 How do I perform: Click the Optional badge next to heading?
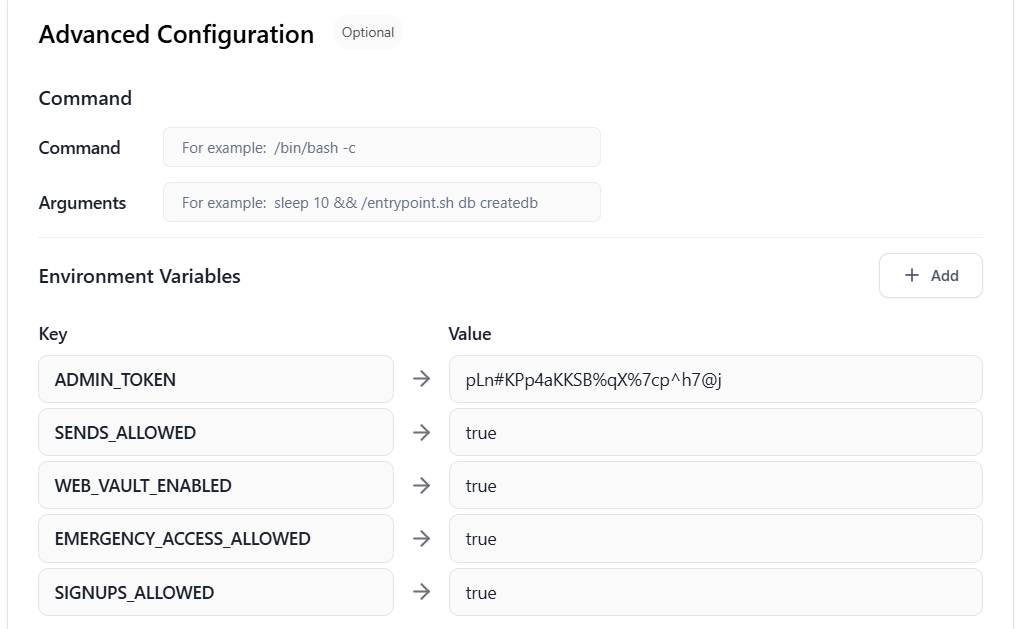coord(368,32)
